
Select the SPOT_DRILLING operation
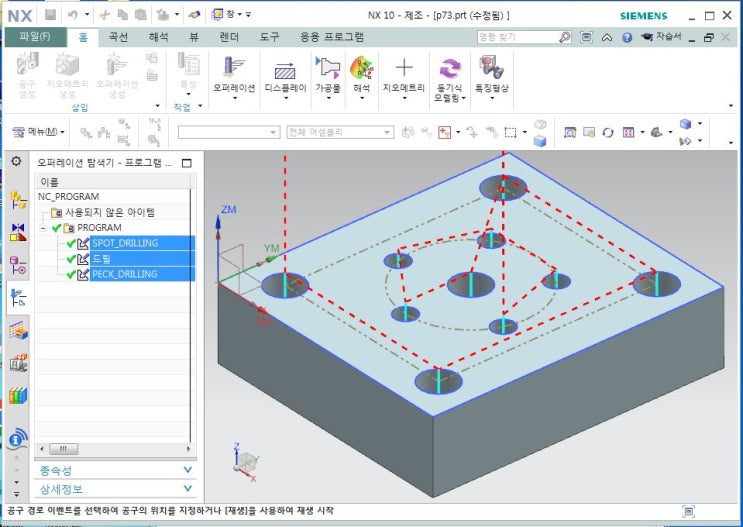click(123, 243)
